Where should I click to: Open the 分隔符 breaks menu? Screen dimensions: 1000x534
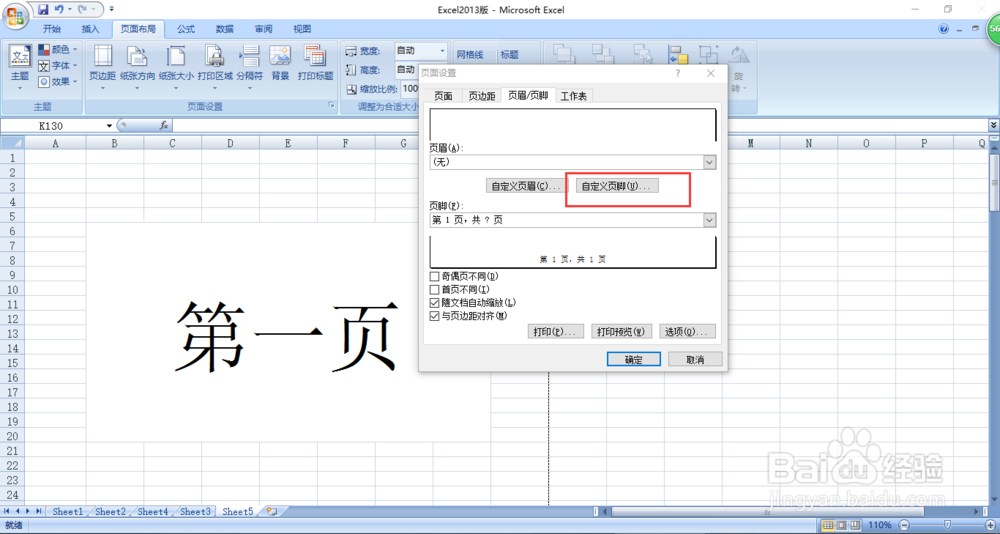pos(249,66)
